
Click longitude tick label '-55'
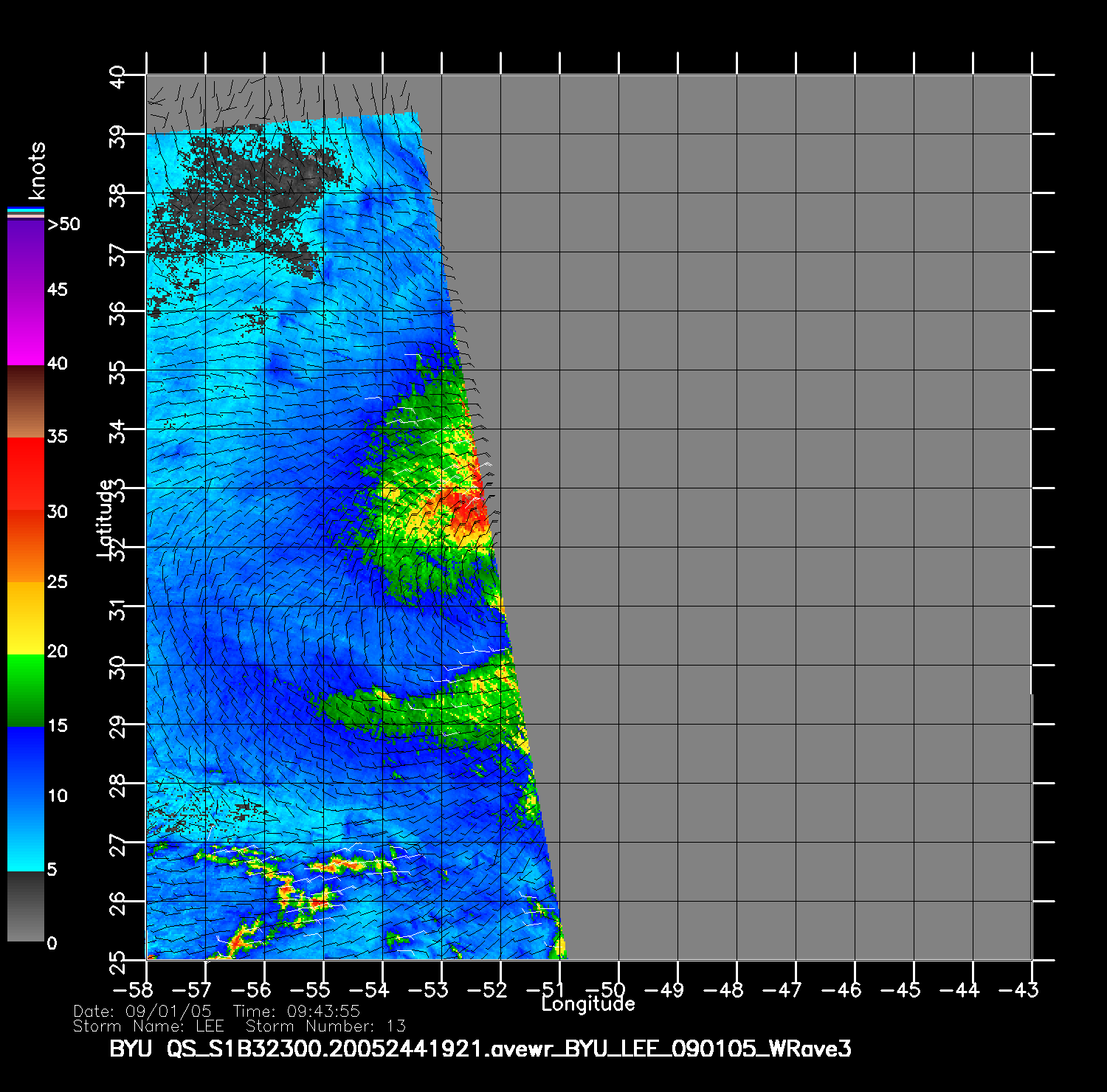point(310,989)
